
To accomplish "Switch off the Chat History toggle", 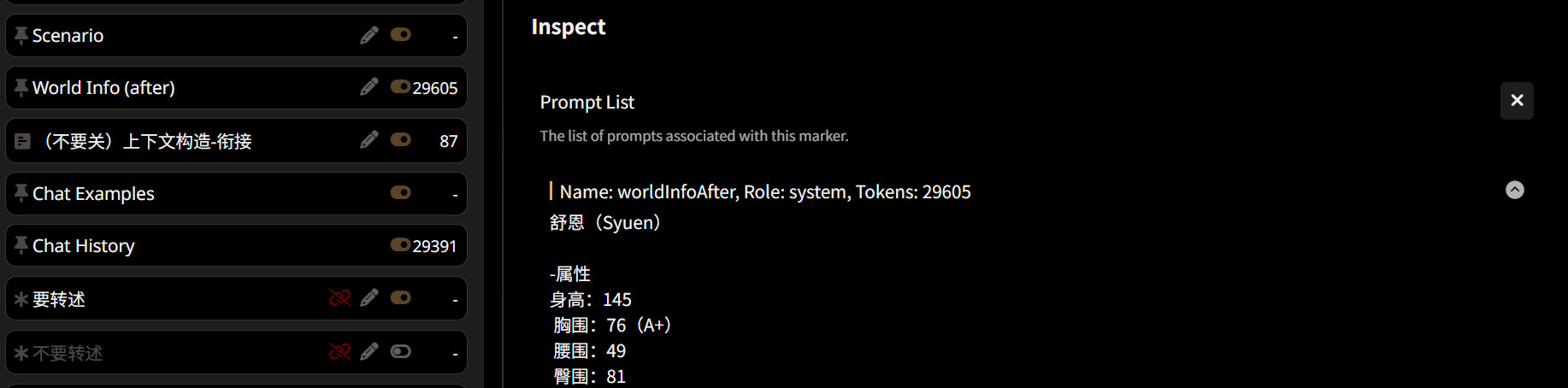I will 400,245.
